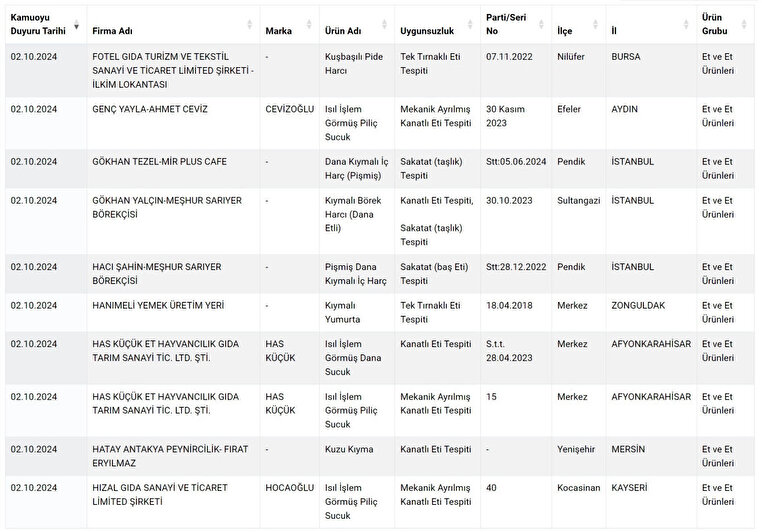Screen dimensions: 762x532
Task: Select the Kuzu Kıyma product cell
Action: (349, 449)
